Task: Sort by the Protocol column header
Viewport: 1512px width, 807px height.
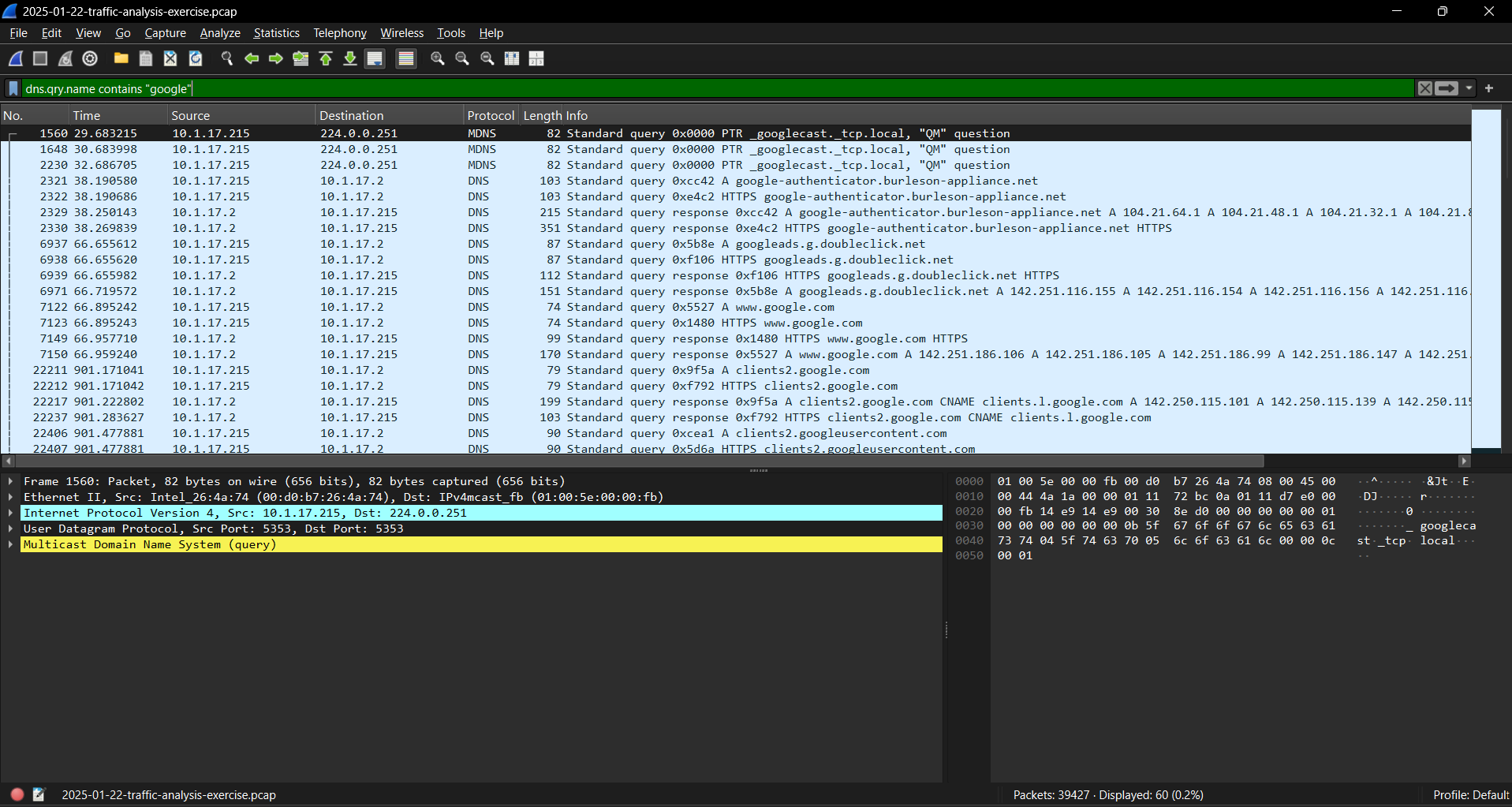Action: pos(491,115)
